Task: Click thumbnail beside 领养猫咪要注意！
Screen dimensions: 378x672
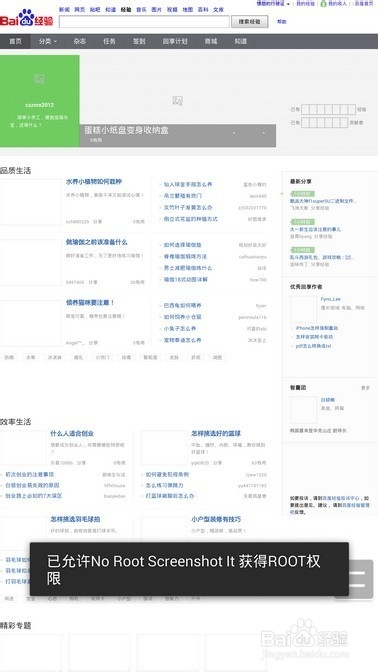Action: click(31, 323)
